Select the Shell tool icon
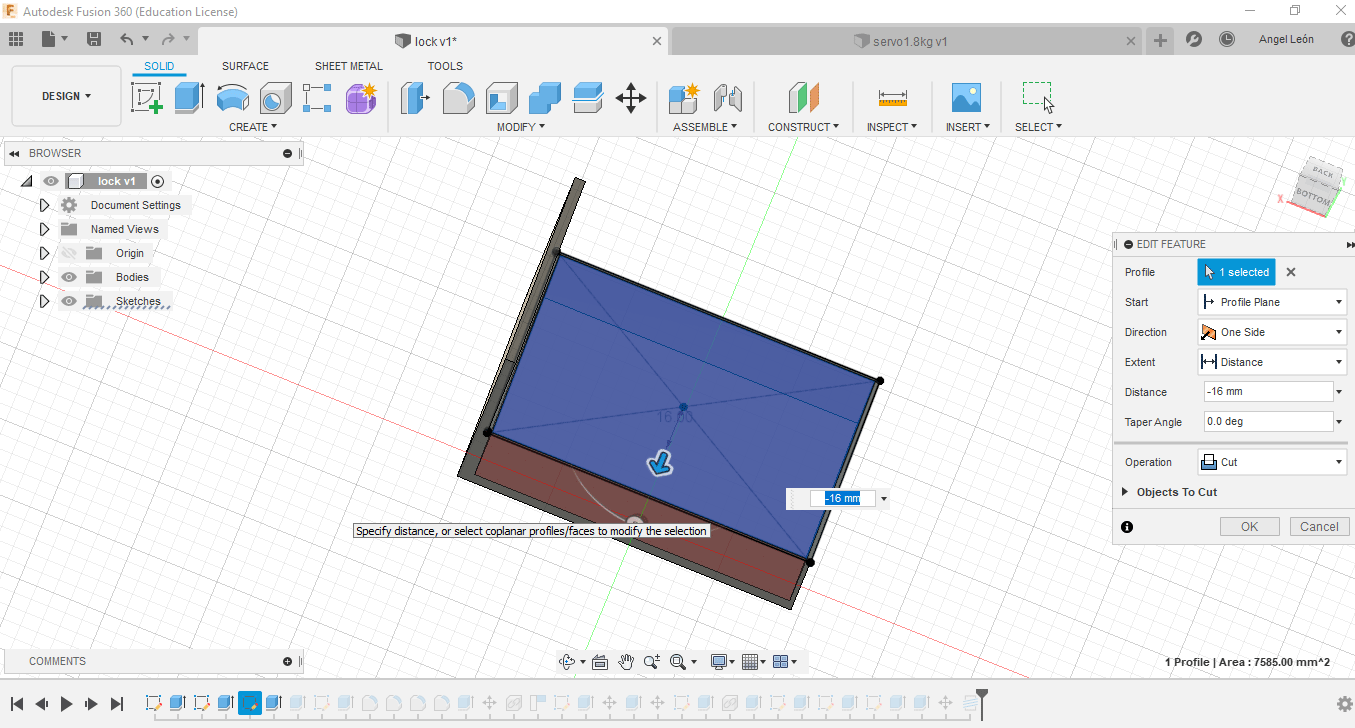The image size is (1355, 728). [501, 98]
